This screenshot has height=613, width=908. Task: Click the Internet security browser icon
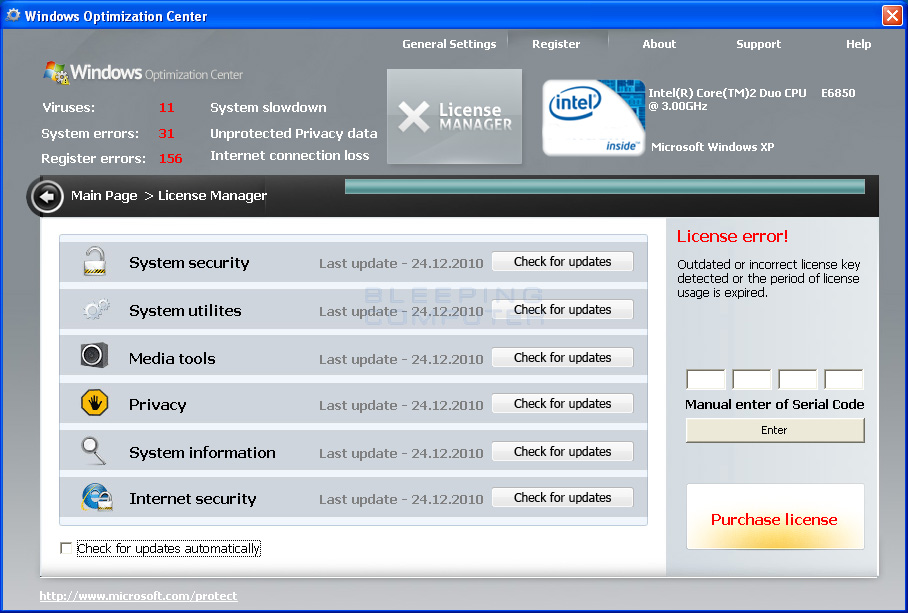coord(94,497)
